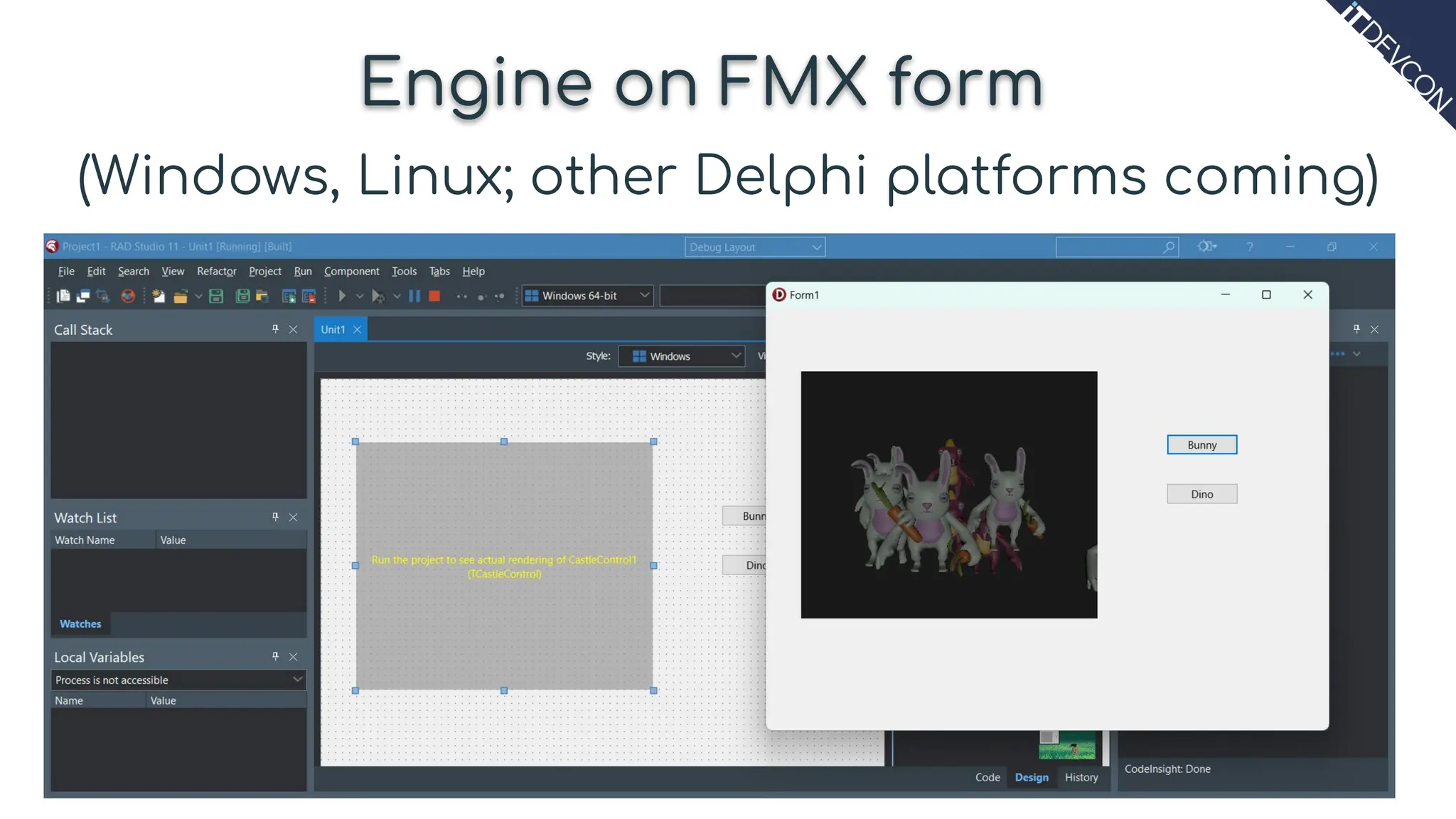Select the Watches tab in Watch List
Screen dimensions: 1456x819
(80, 623)
